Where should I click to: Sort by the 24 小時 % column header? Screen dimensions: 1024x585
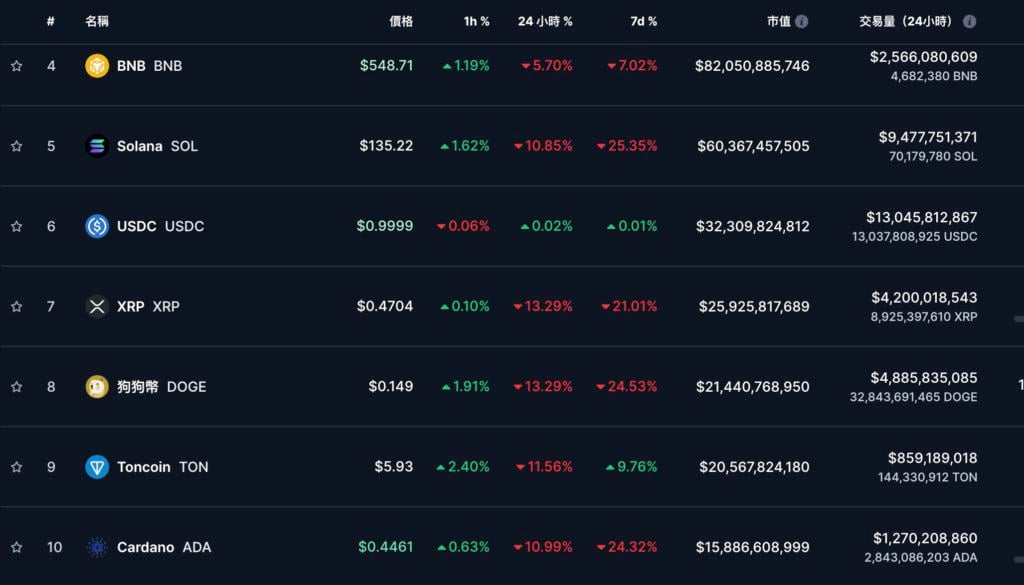[545, 21]
